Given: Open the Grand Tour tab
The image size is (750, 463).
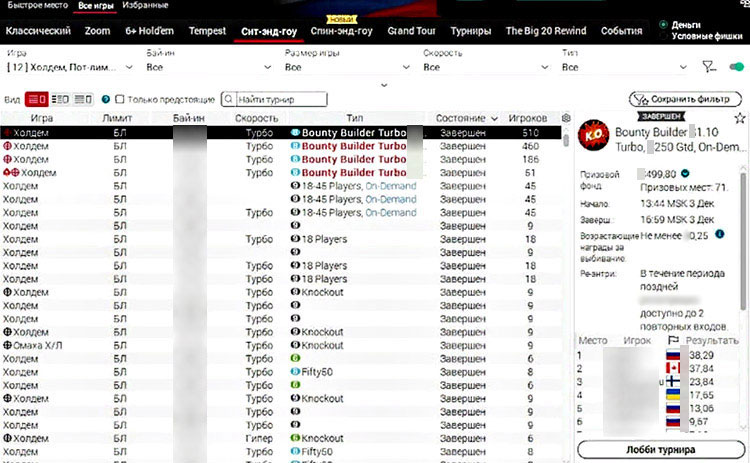Looking at the screenshot, I should (x=411, y=31).
